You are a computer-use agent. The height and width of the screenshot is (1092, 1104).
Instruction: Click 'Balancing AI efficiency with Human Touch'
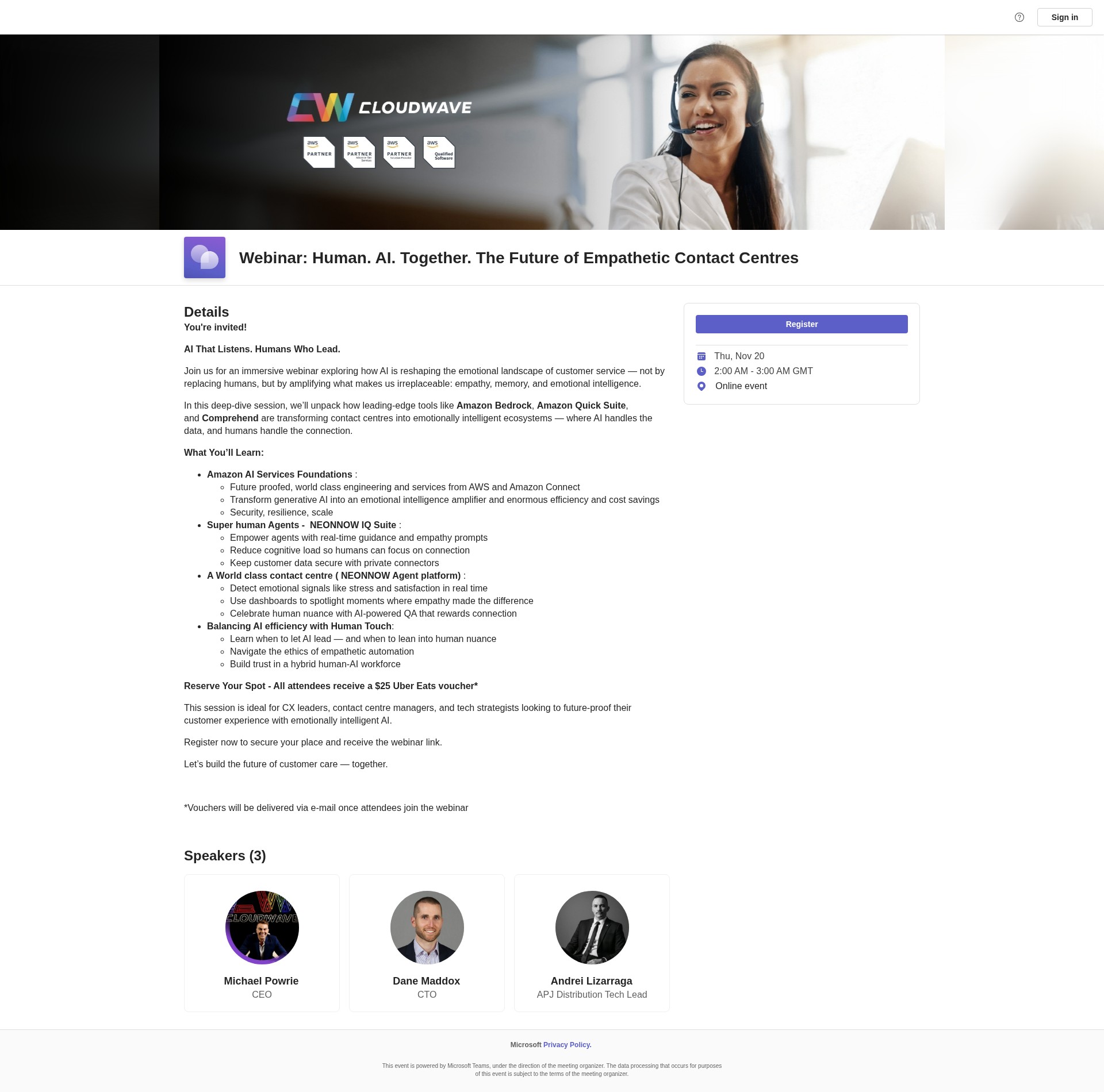tap(299, 626)
